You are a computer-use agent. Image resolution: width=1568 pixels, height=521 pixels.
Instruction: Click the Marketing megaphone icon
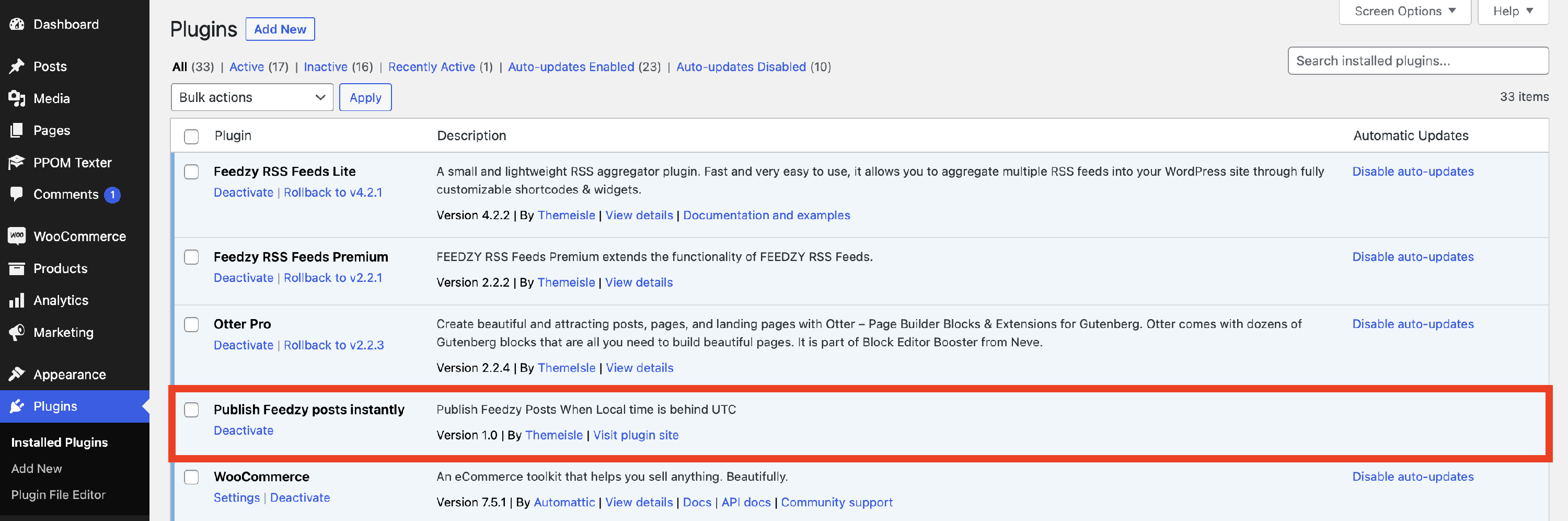pos(16,332)
